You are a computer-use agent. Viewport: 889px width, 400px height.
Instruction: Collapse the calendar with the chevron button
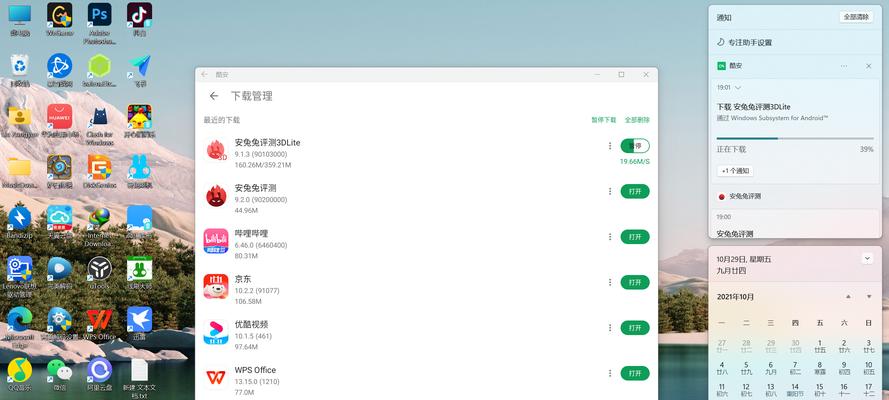867,258
